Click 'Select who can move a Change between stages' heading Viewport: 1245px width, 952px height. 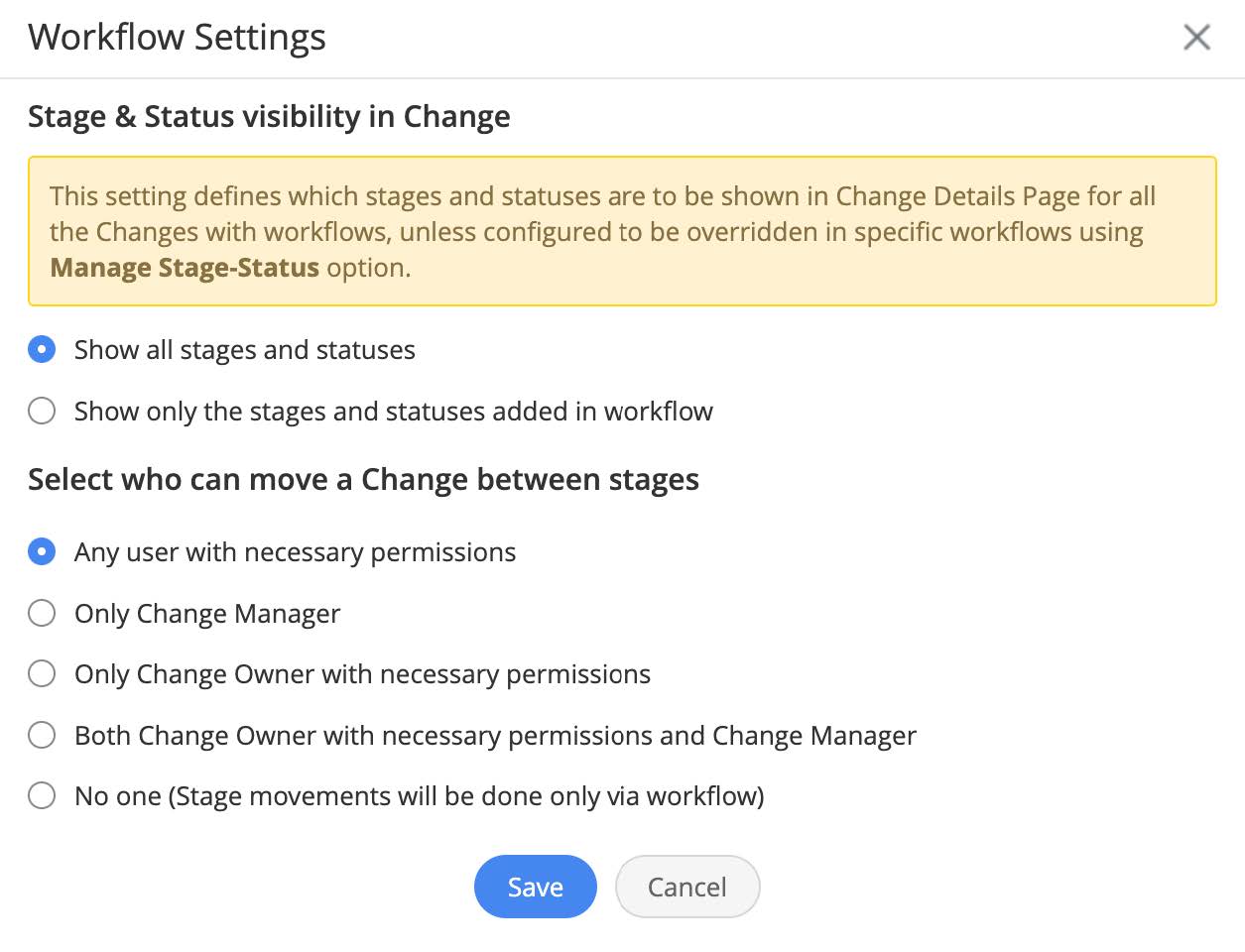coord(363,480)
